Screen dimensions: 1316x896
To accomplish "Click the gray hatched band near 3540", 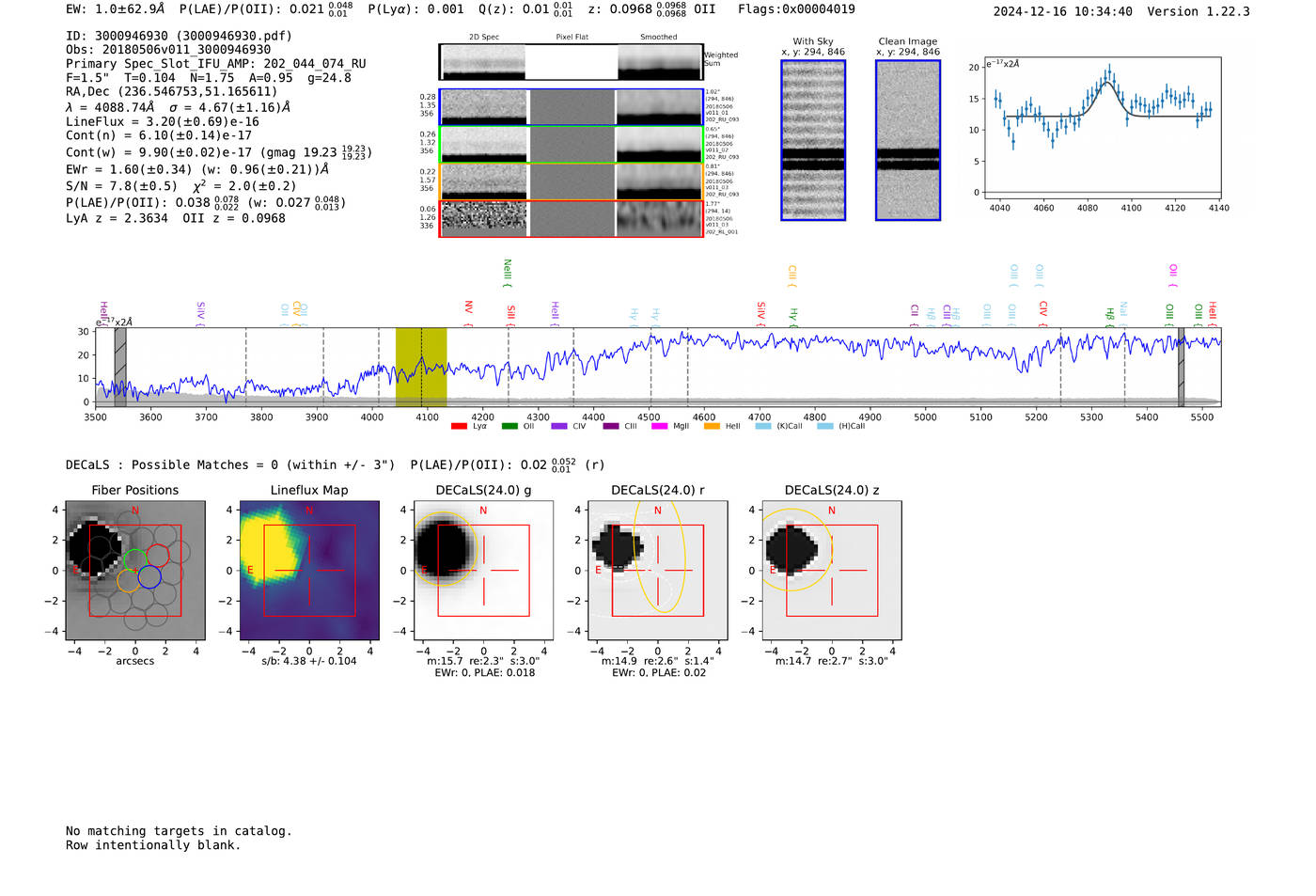I will point(120,367).
